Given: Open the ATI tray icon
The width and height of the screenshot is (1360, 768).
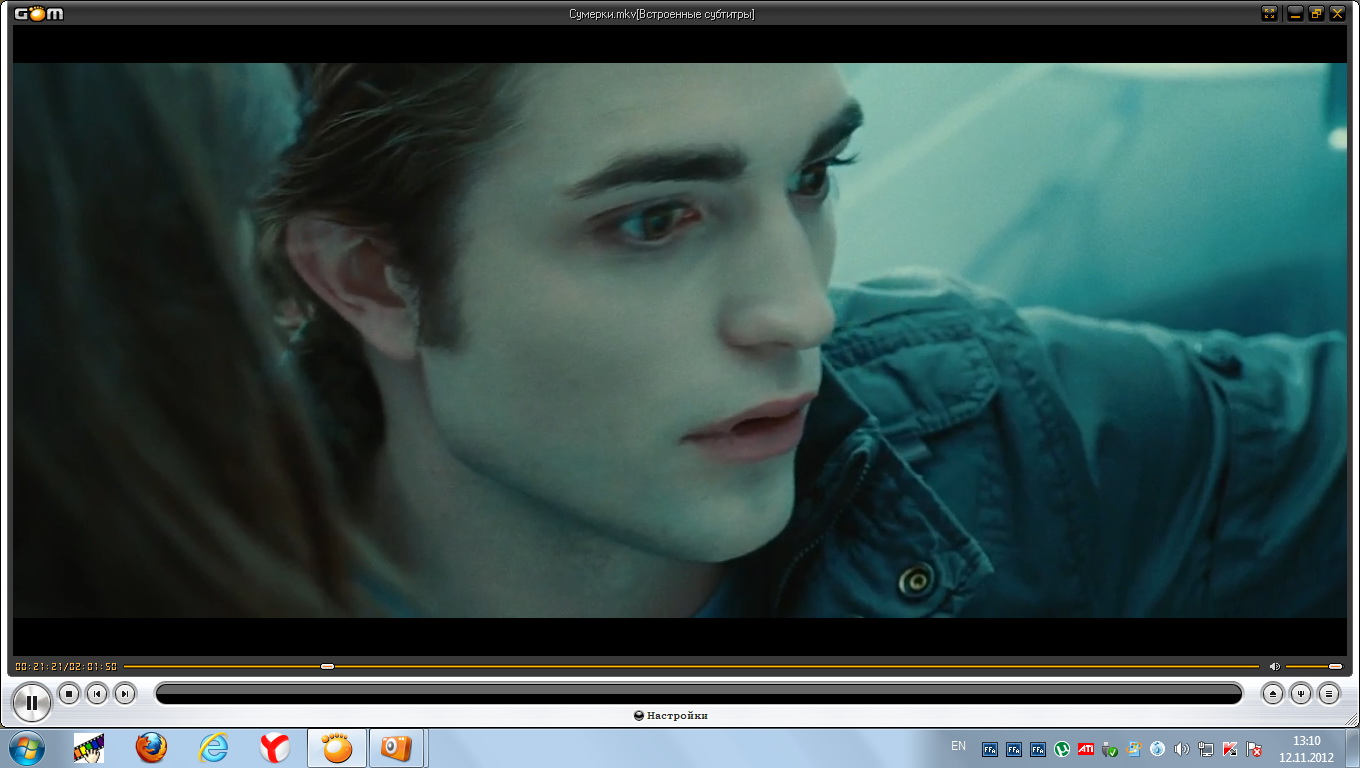Looking at the screenshot, I should coord(1086,749).
